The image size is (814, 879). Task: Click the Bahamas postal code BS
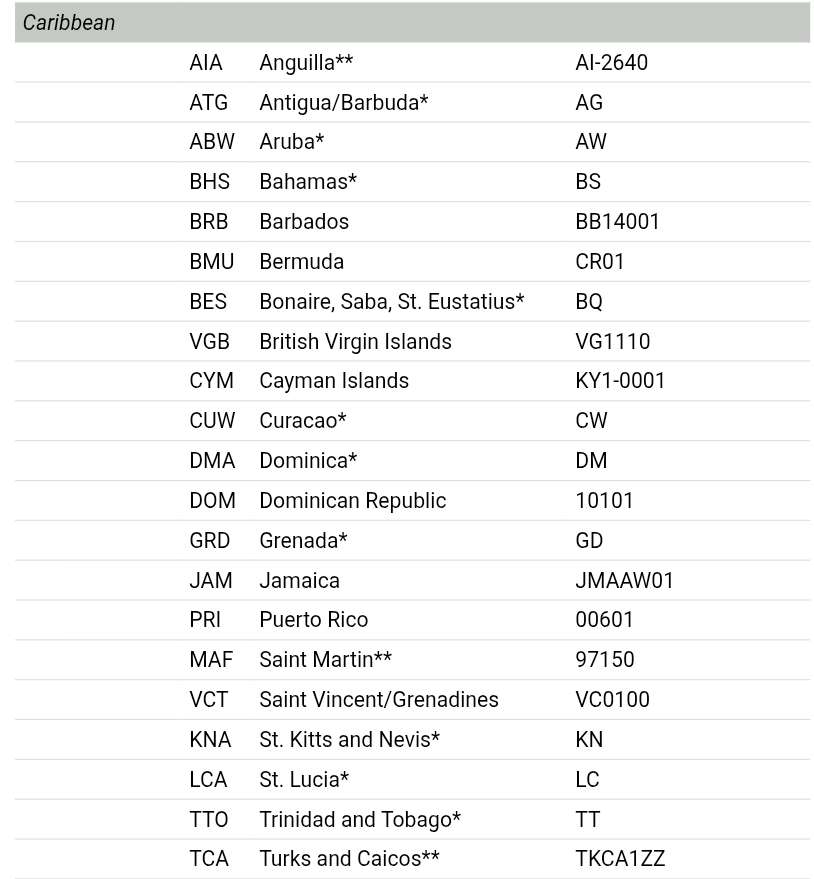pyautogui.click(x=588, y=182)
